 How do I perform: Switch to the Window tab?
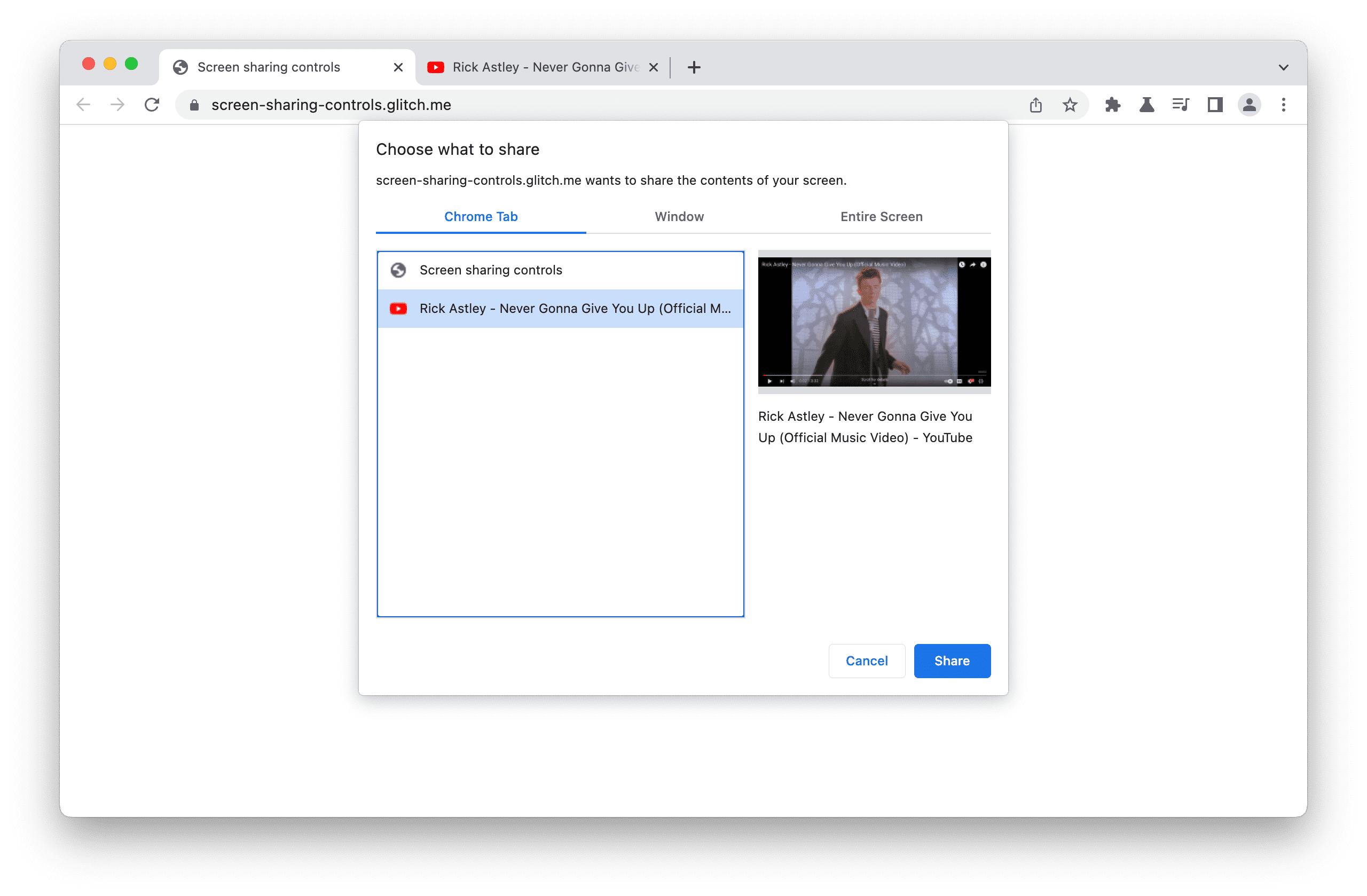679,216
